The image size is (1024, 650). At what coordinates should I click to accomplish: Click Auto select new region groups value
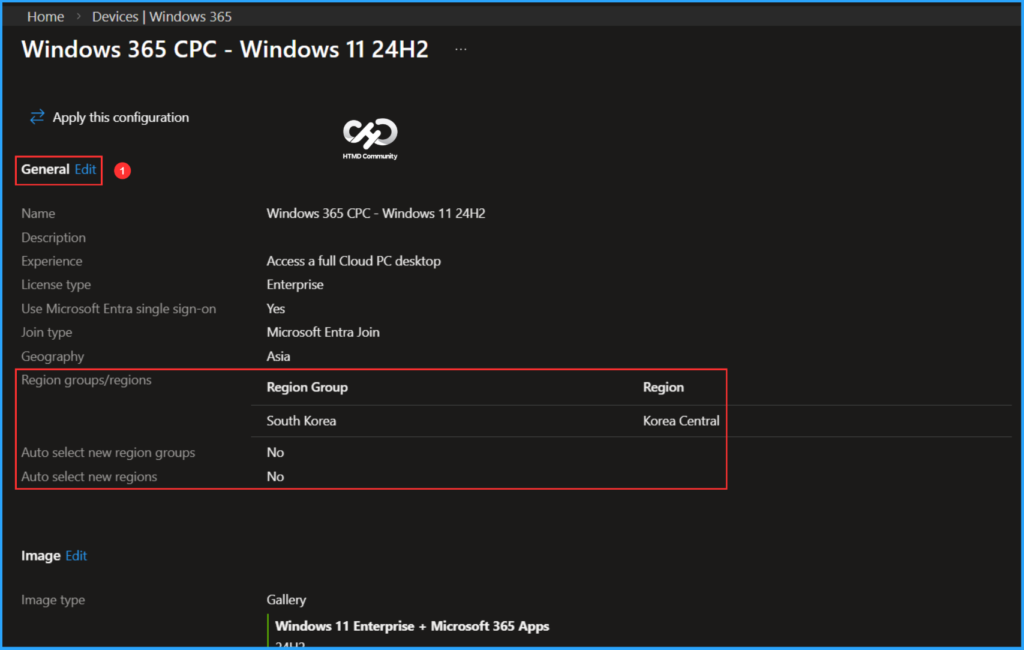pos(275,452)
